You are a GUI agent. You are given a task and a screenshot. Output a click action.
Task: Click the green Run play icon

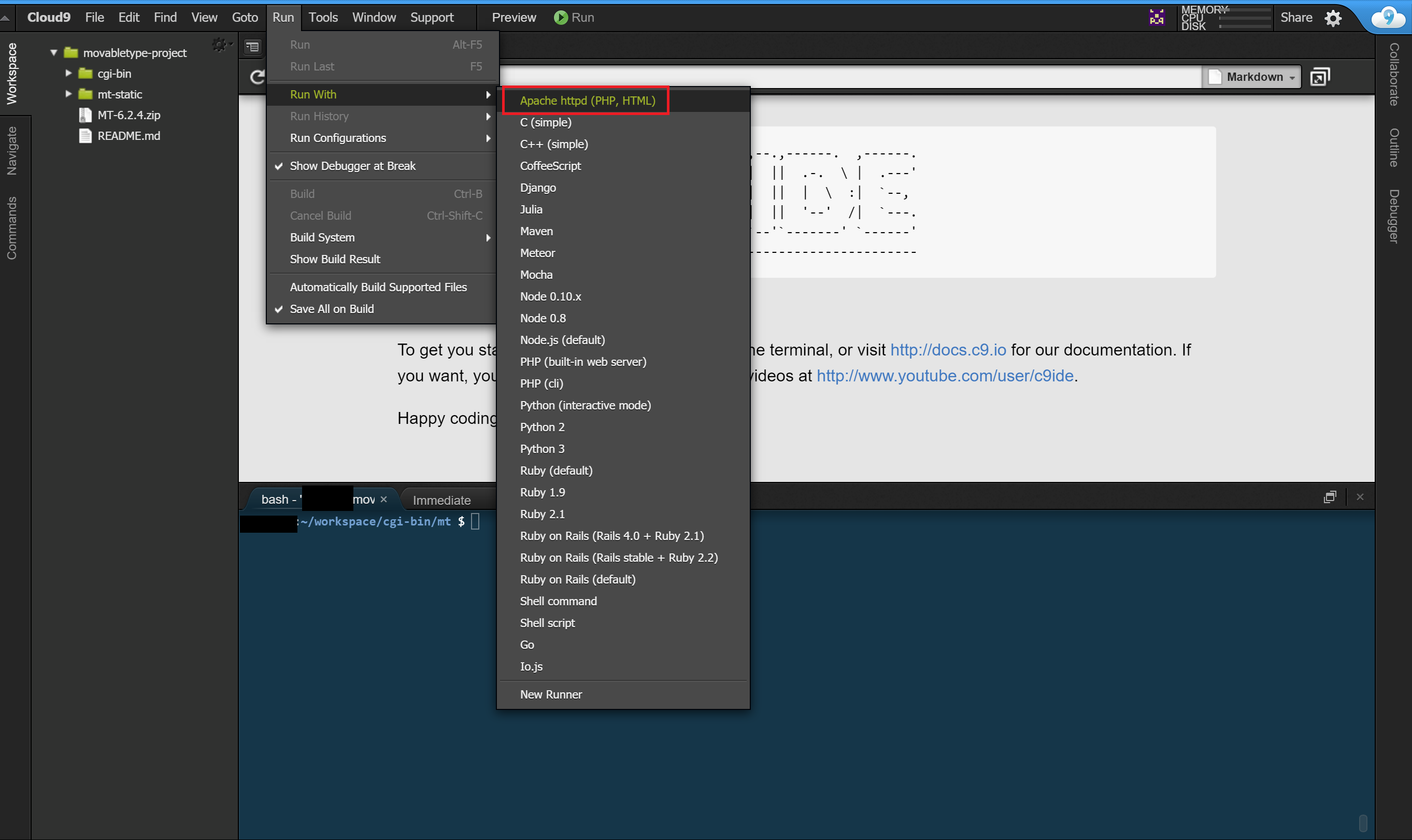coord(560,18)
